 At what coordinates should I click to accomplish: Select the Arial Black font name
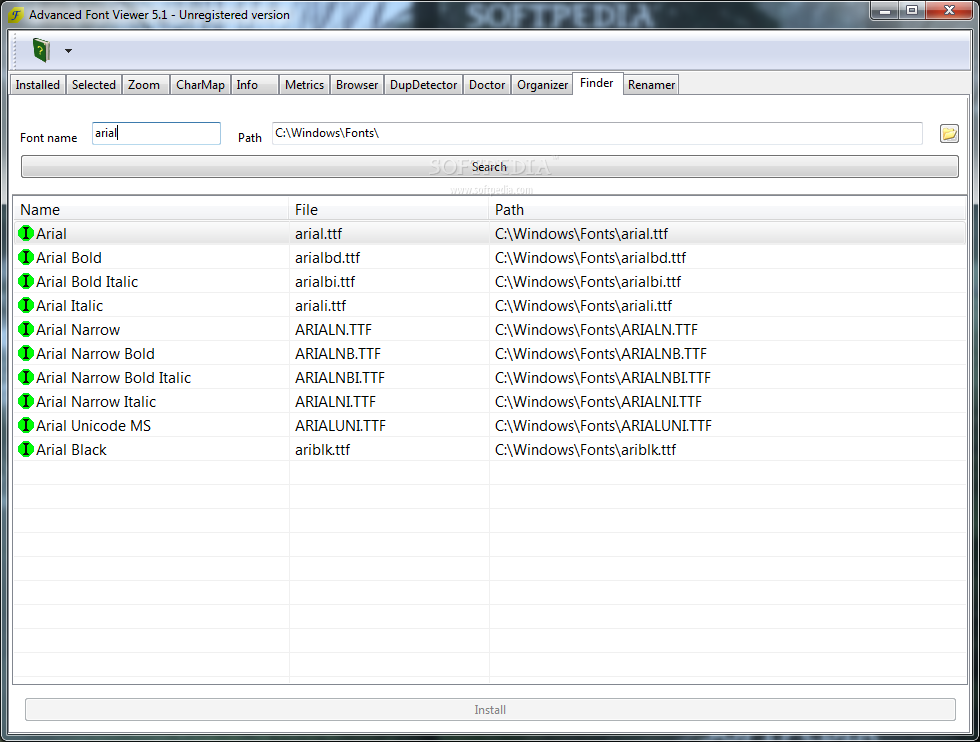point(71,449)
